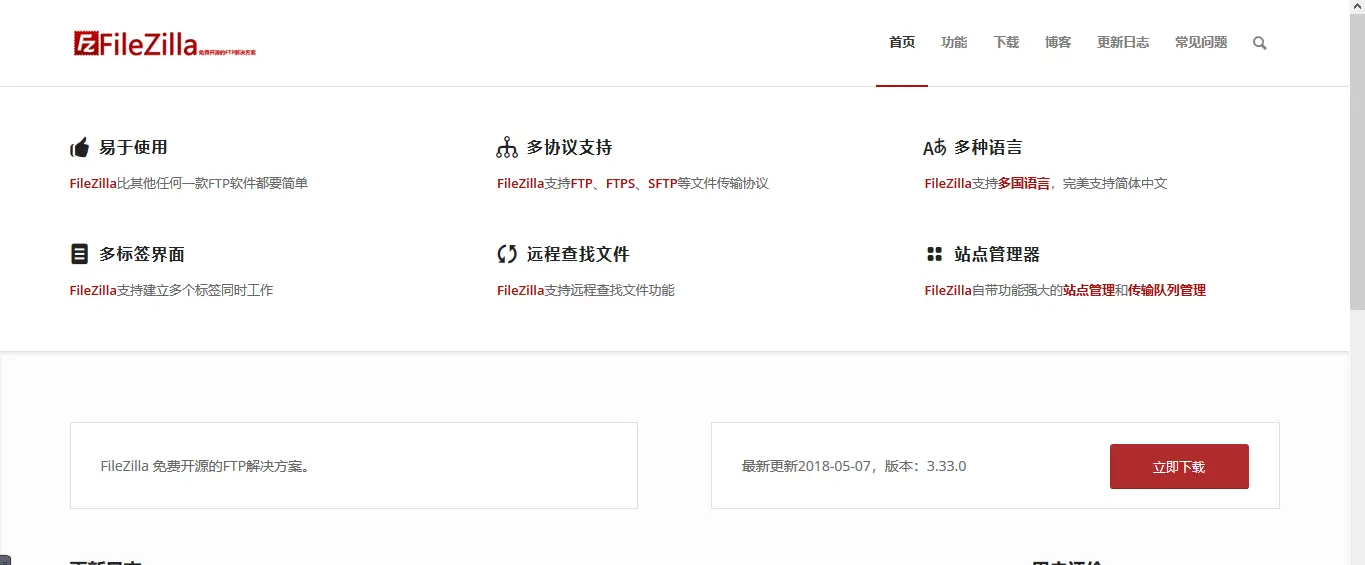This screenshot has width=1365, height=565.
Task: Click the 站点管理 link
Action: pyautogui.click(x=1089, y=291)
